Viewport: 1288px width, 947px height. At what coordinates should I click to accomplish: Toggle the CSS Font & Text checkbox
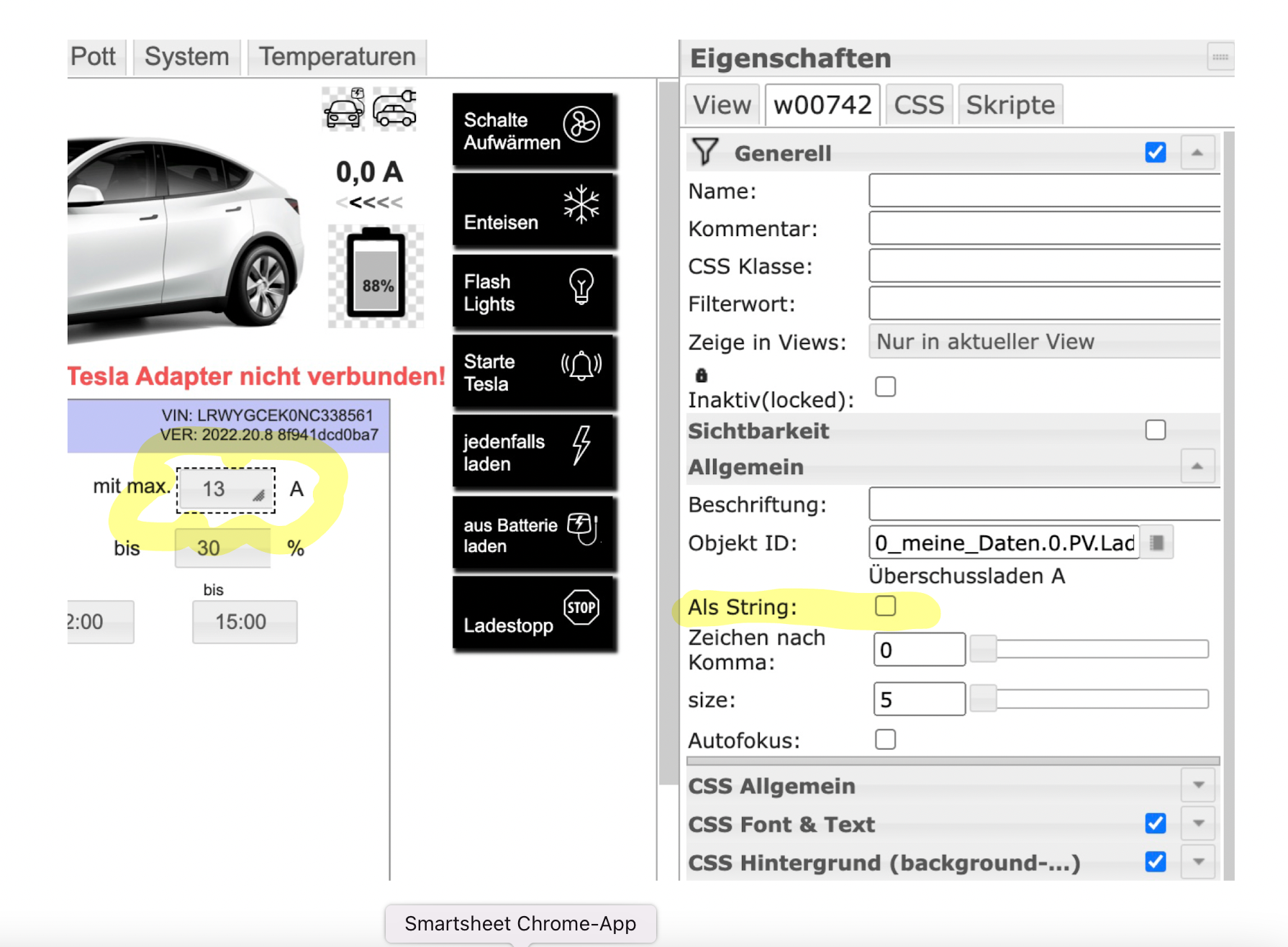(x=1156, y=823)
